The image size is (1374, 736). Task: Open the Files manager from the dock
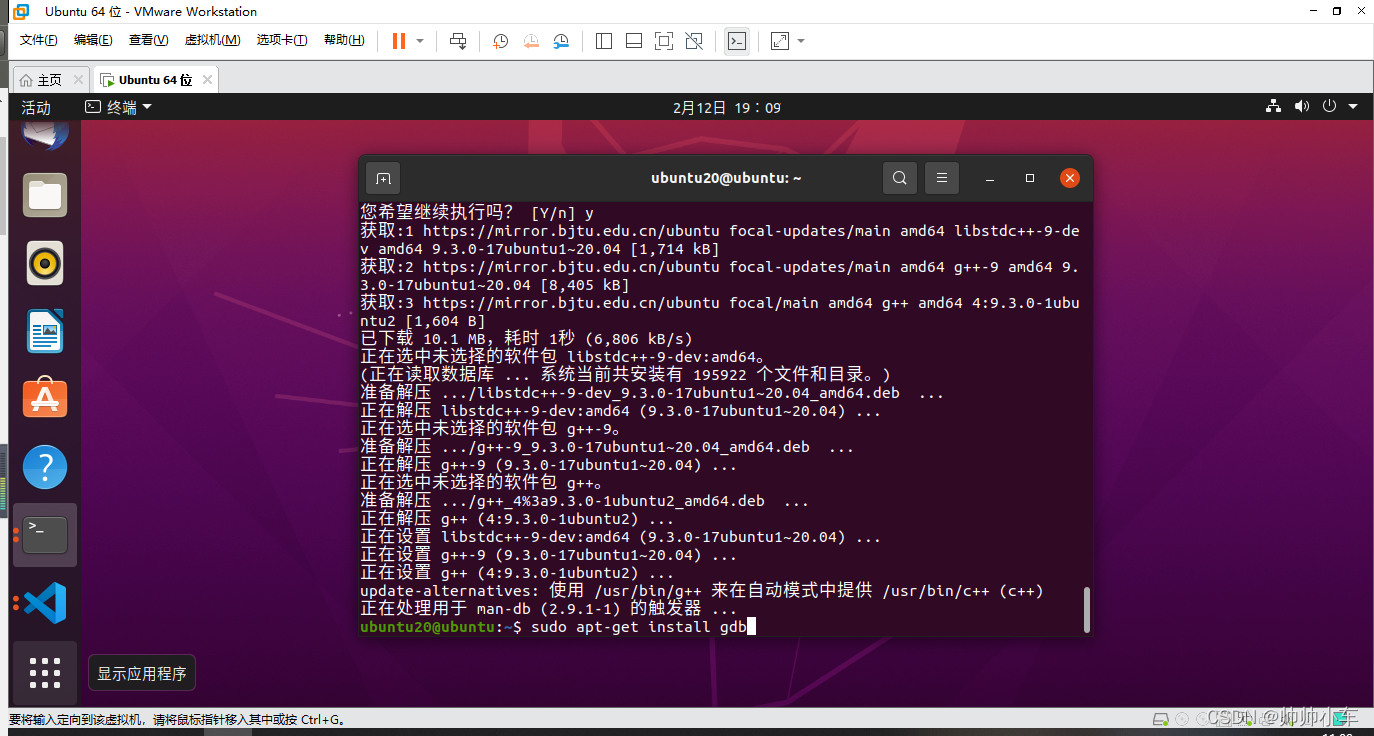(x=45, y=195)
